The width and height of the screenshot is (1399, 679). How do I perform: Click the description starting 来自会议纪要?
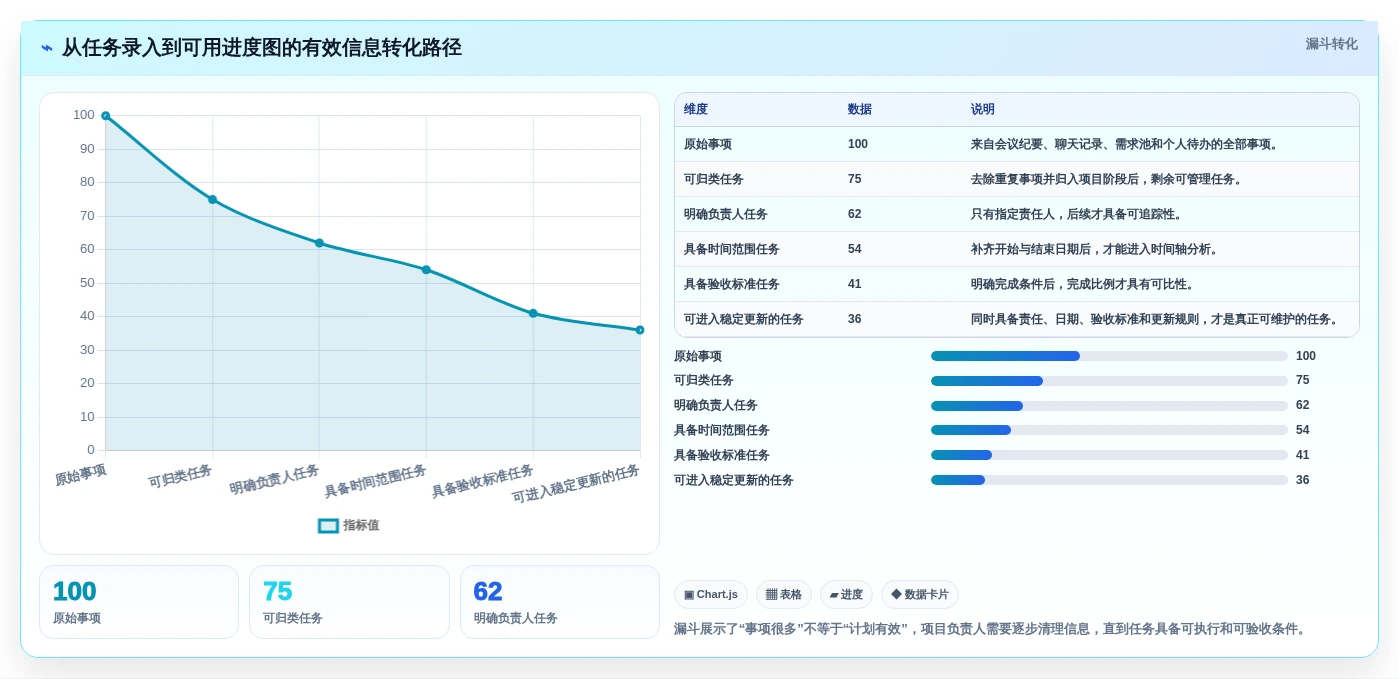click(1125, 144)
